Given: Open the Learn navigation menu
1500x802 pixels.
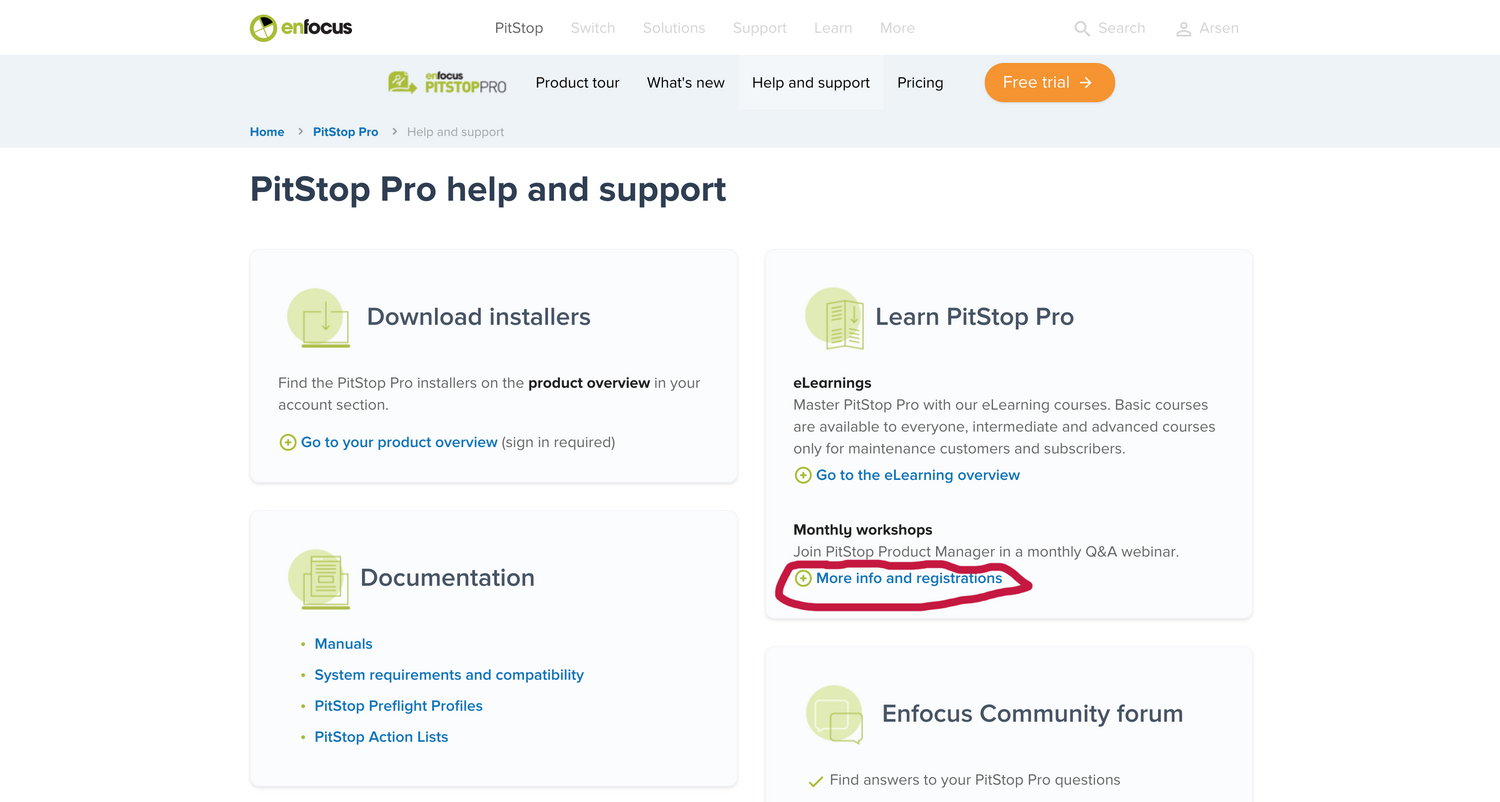Looking at the screenshot, I should click(x=833, y=28).
